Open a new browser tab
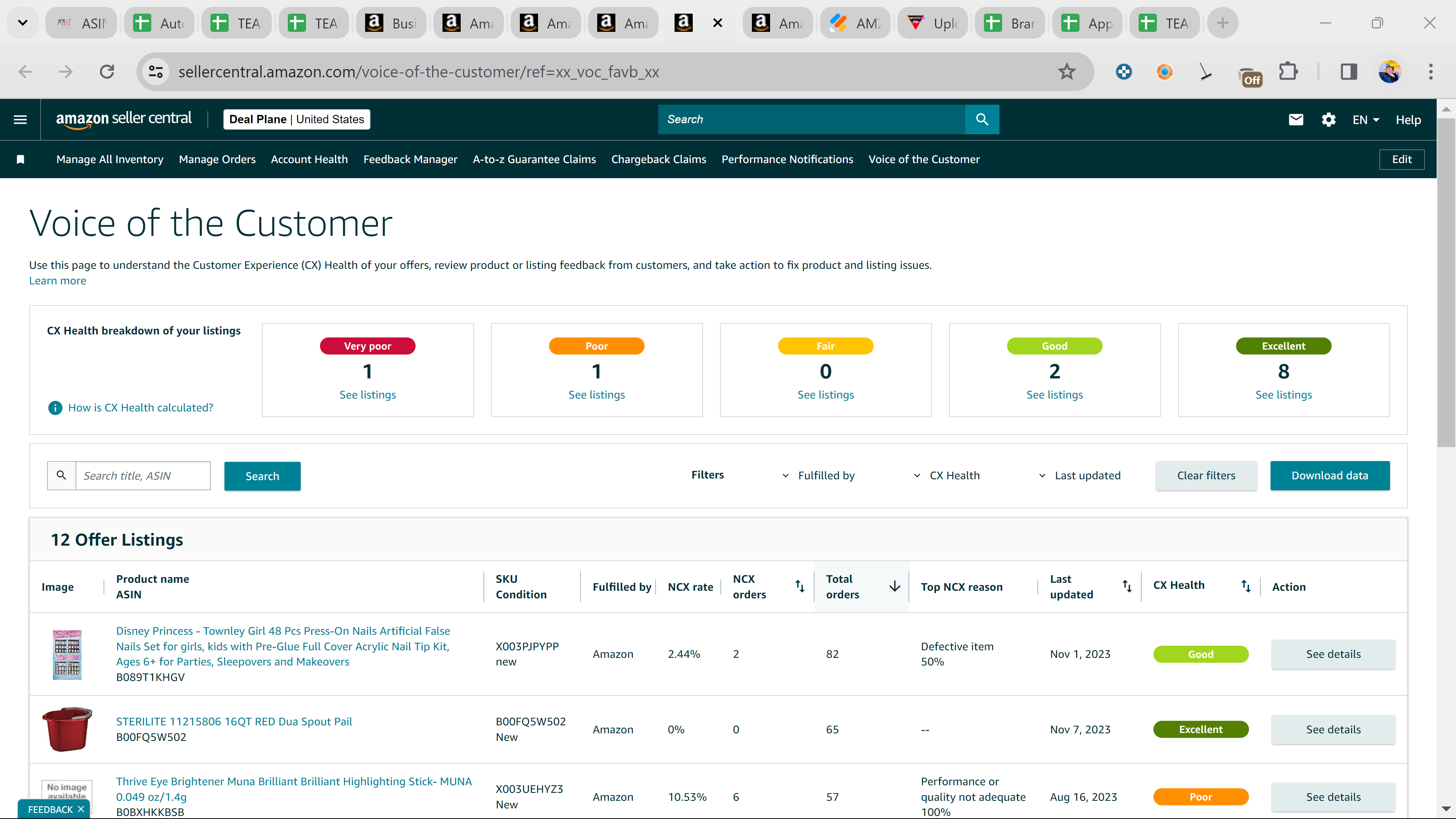 [1222, 23]
